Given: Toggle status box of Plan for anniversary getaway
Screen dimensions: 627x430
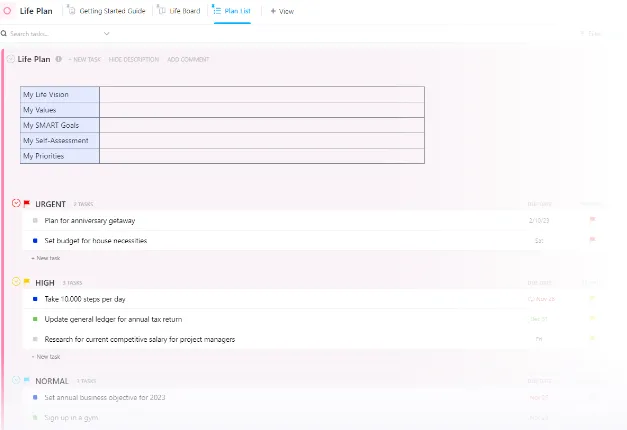Looking at the screenshot, I should click(x=35, y=220).
